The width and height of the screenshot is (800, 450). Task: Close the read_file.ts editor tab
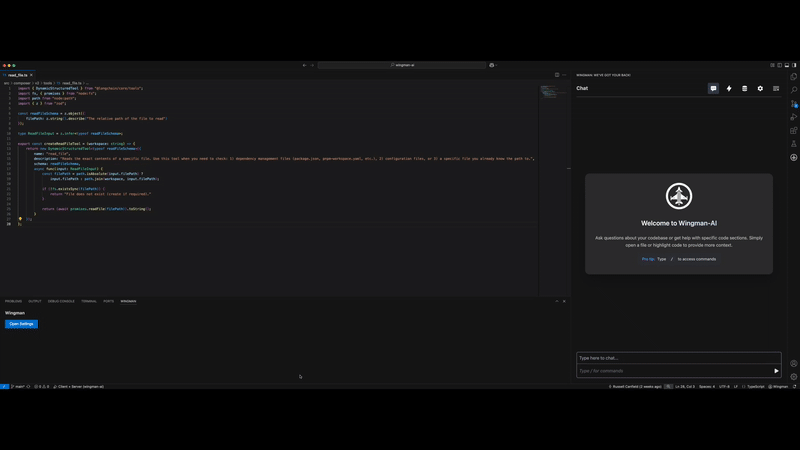coord(31,75)
